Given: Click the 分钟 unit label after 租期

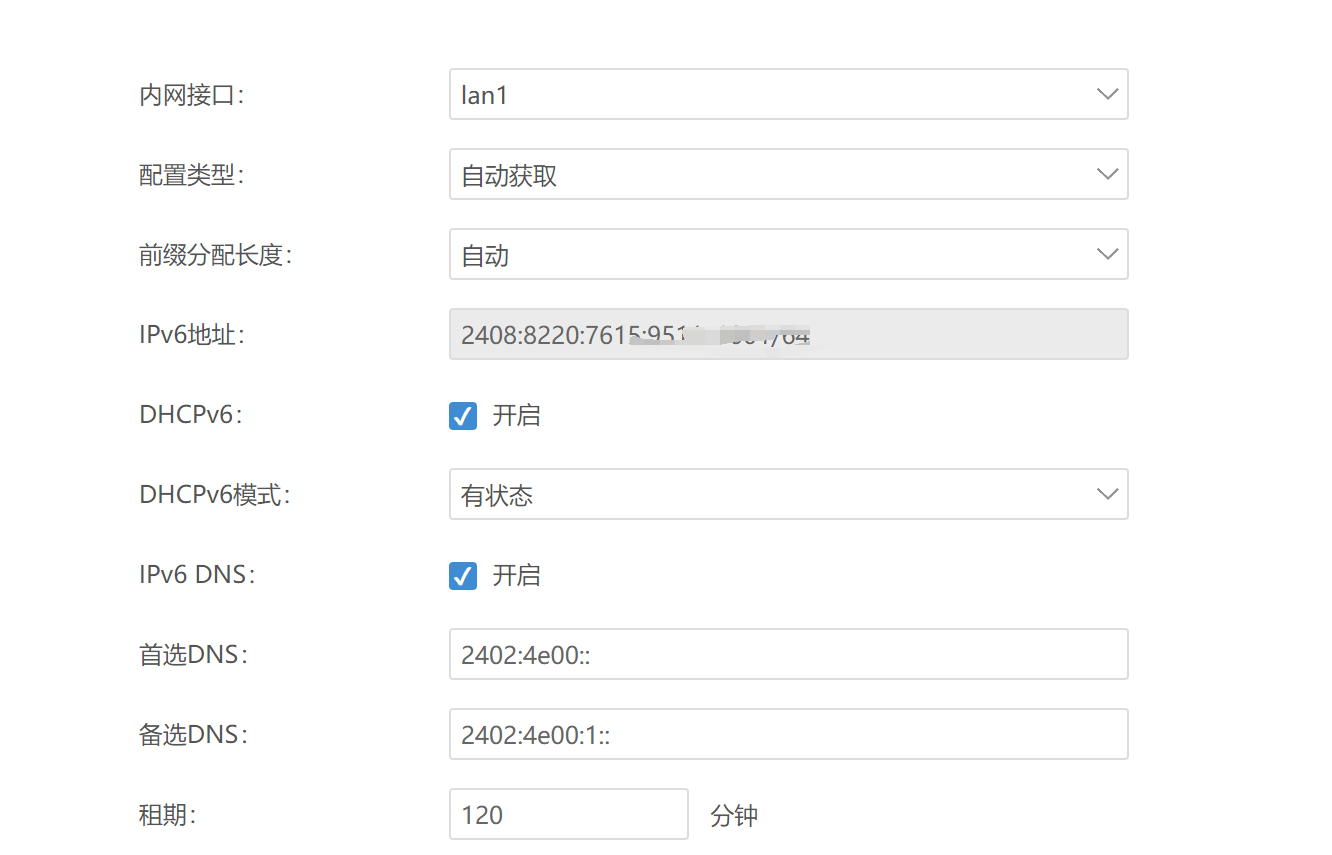Looking at the screenshot, I should (x=732, y=814).
